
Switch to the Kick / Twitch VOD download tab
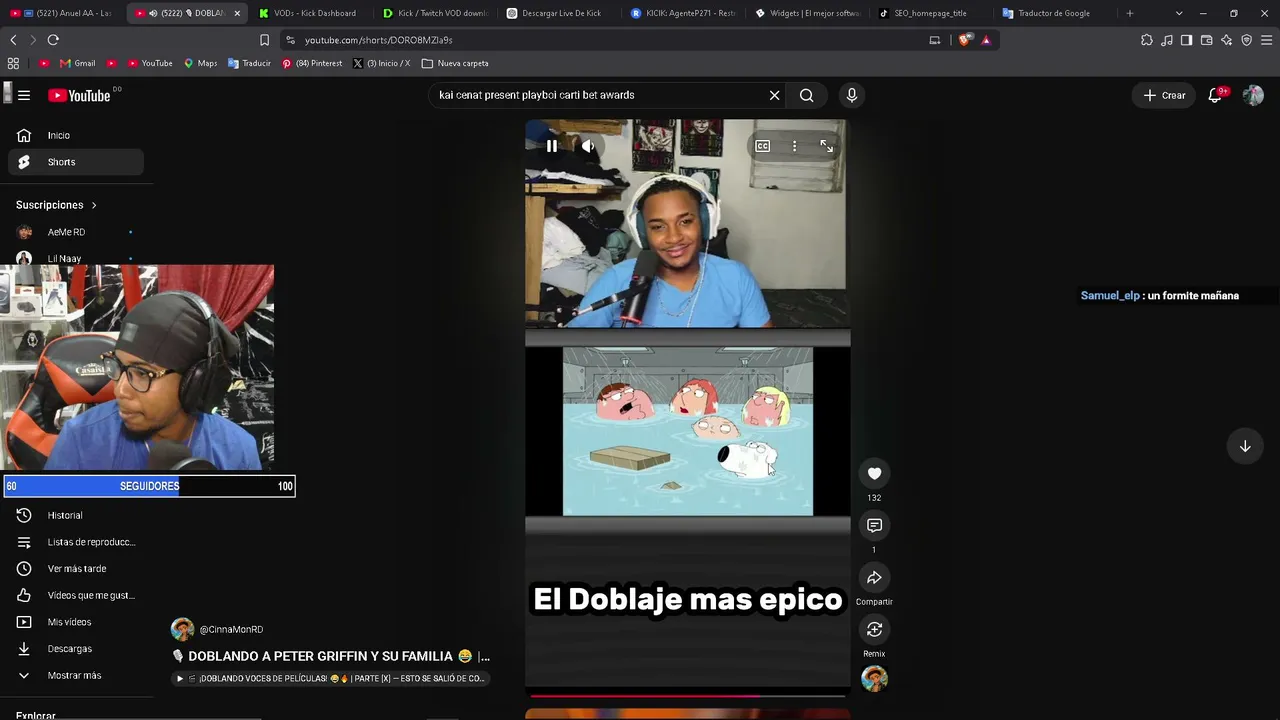coord(435,13)
